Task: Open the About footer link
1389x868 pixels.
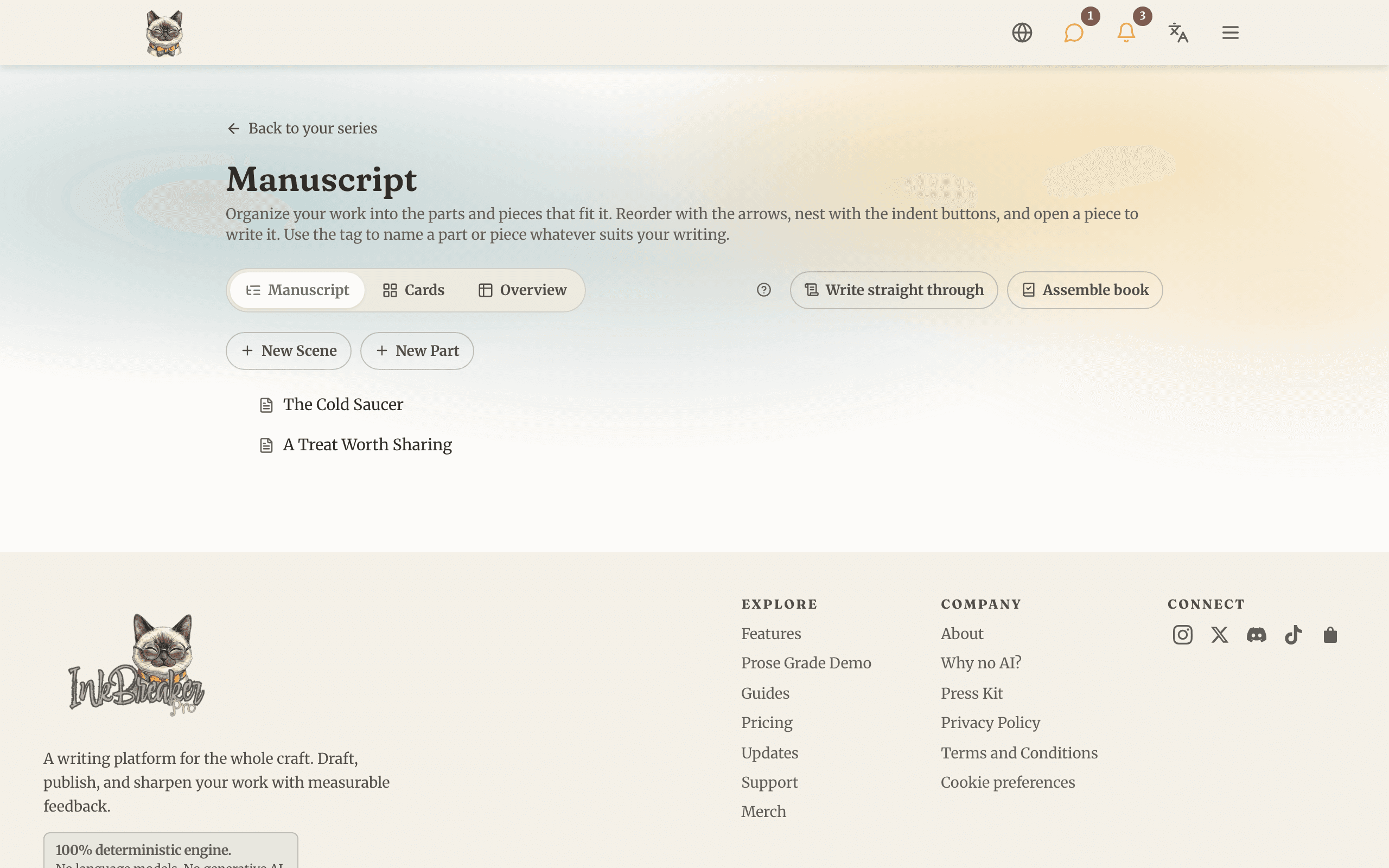Action: point(962,634)
